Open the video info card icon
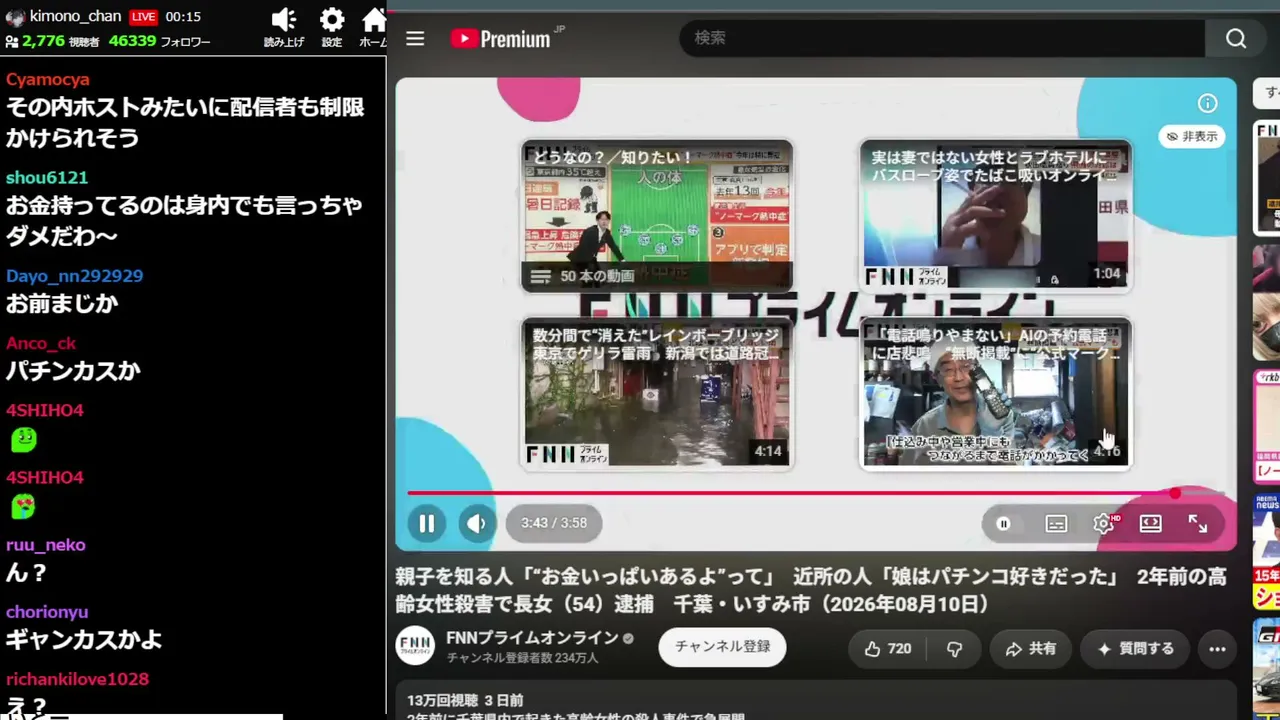Screen dimensions: 1280x720 tap(1208, 103)
